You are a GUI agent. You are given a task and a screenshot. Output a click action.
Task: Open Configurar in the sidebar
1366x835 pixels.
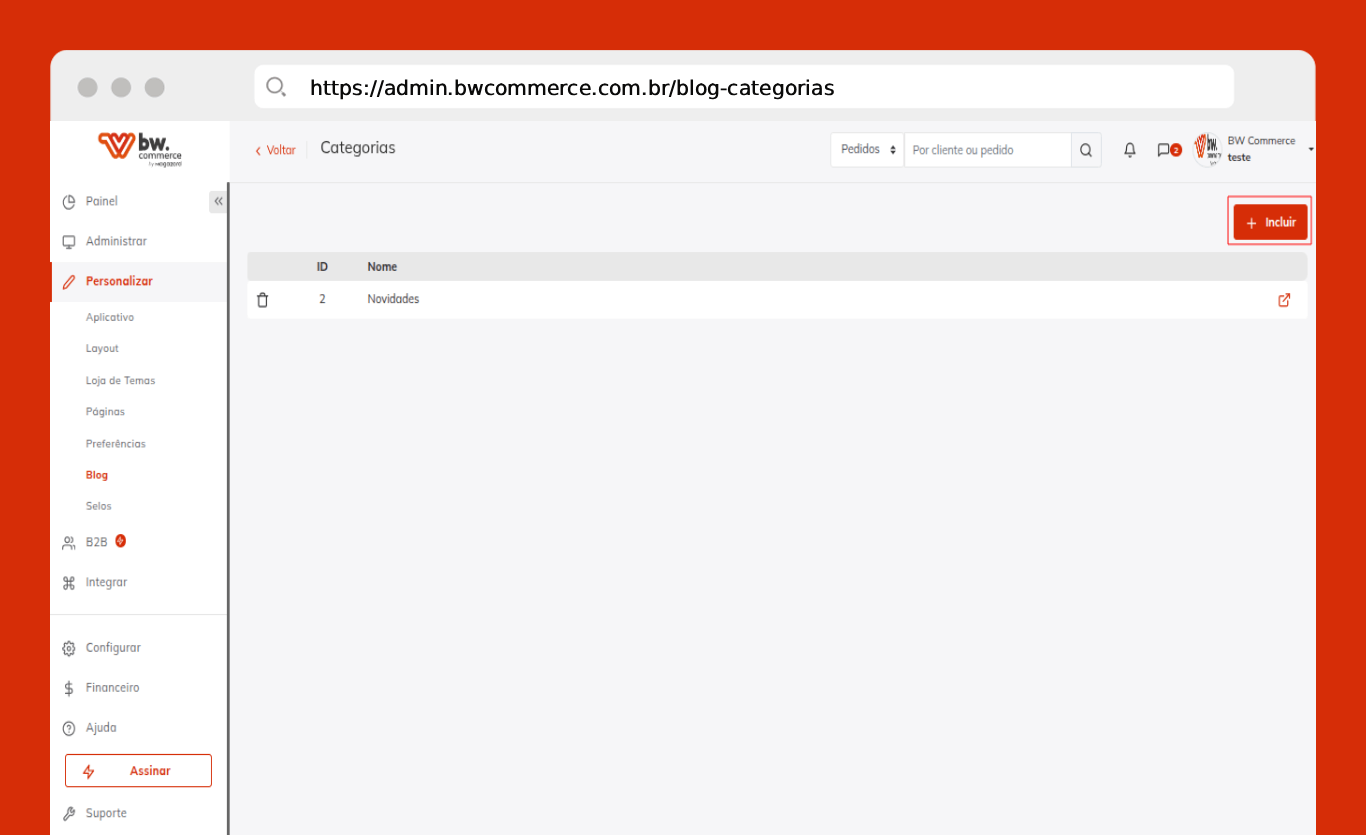pyautogui.click(x=113, y=648)
